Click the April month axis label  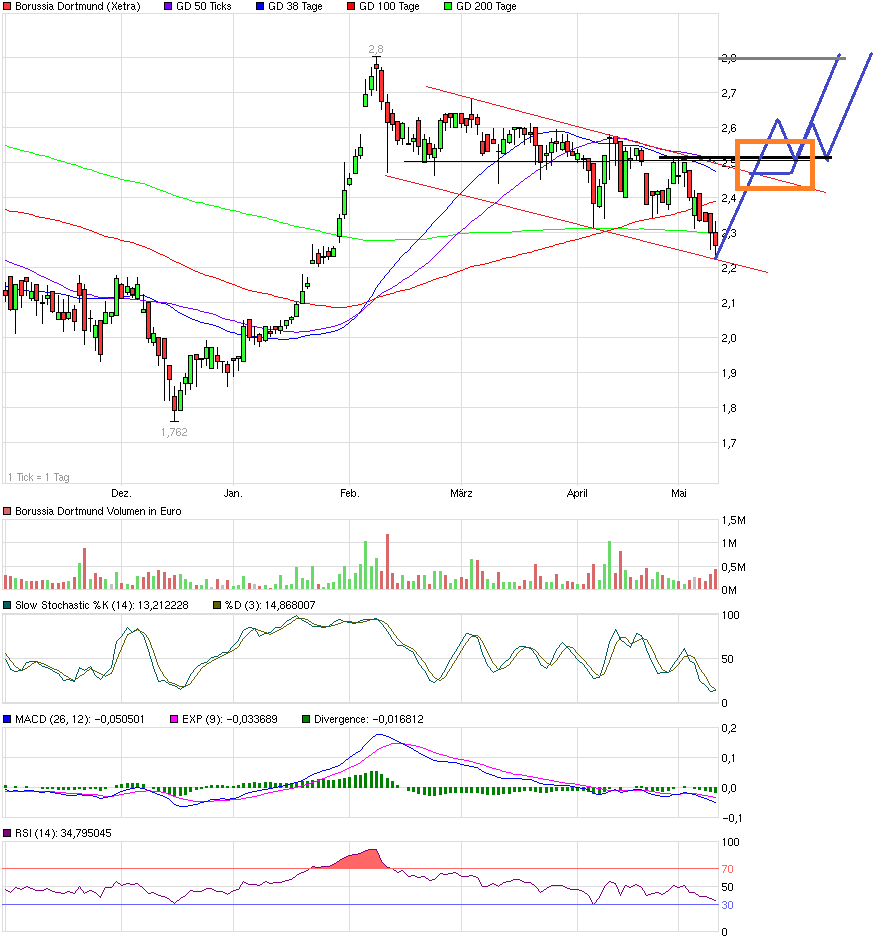(577, 493)
